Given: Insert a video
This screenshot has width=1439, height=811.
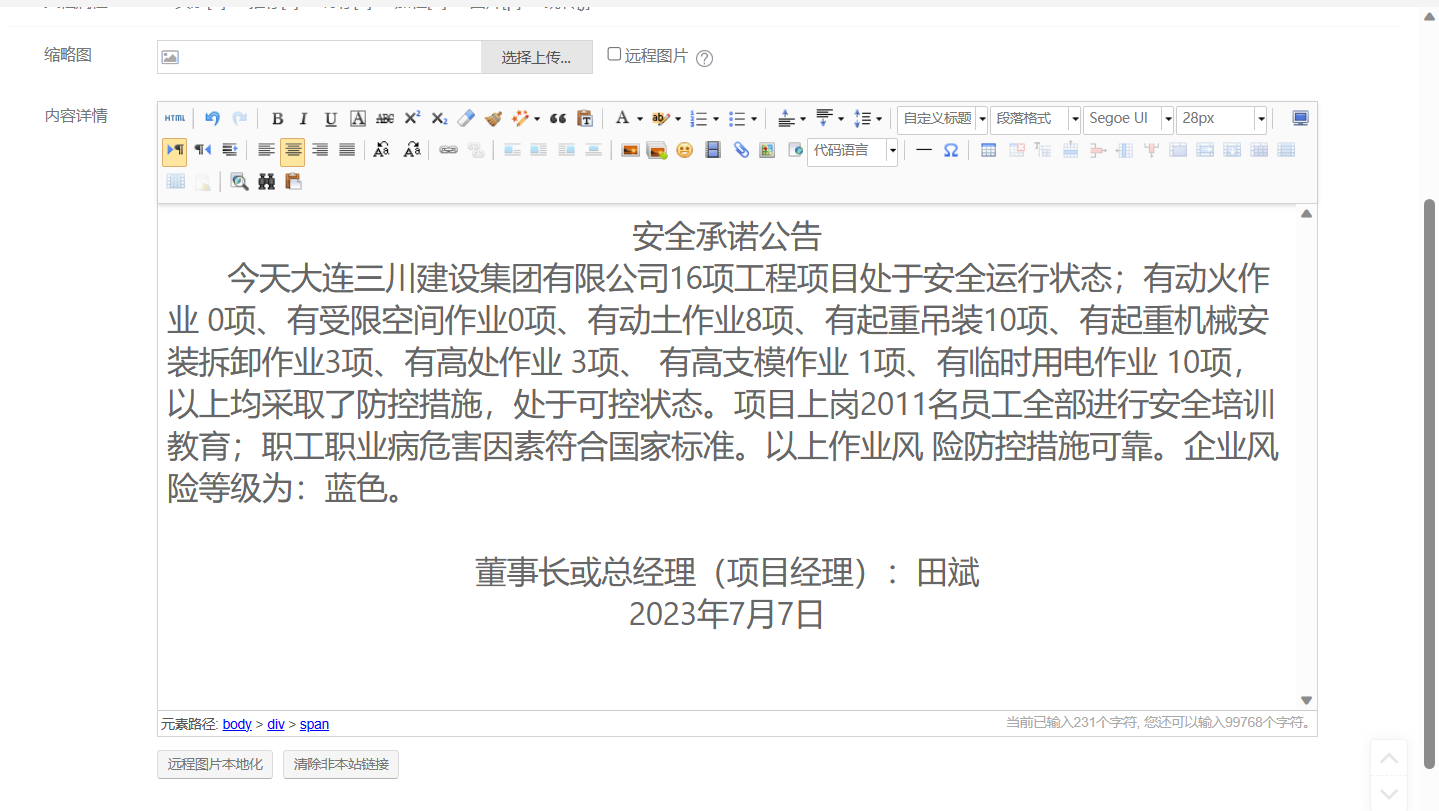Looking at the screenshot, I should (x=713, y=150).
